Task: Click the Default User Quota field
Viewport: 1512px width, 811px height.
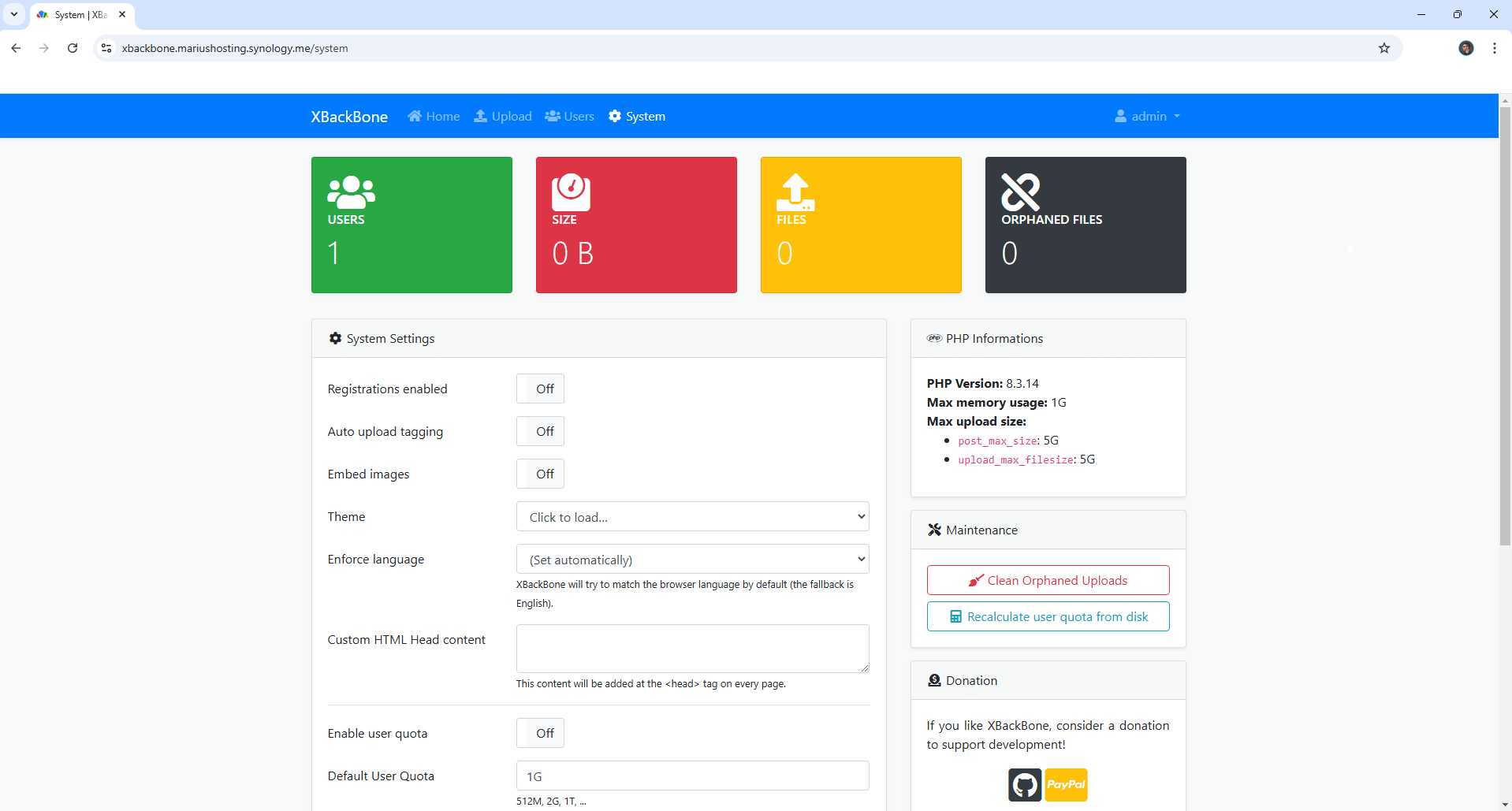Action: coord(693,776)
